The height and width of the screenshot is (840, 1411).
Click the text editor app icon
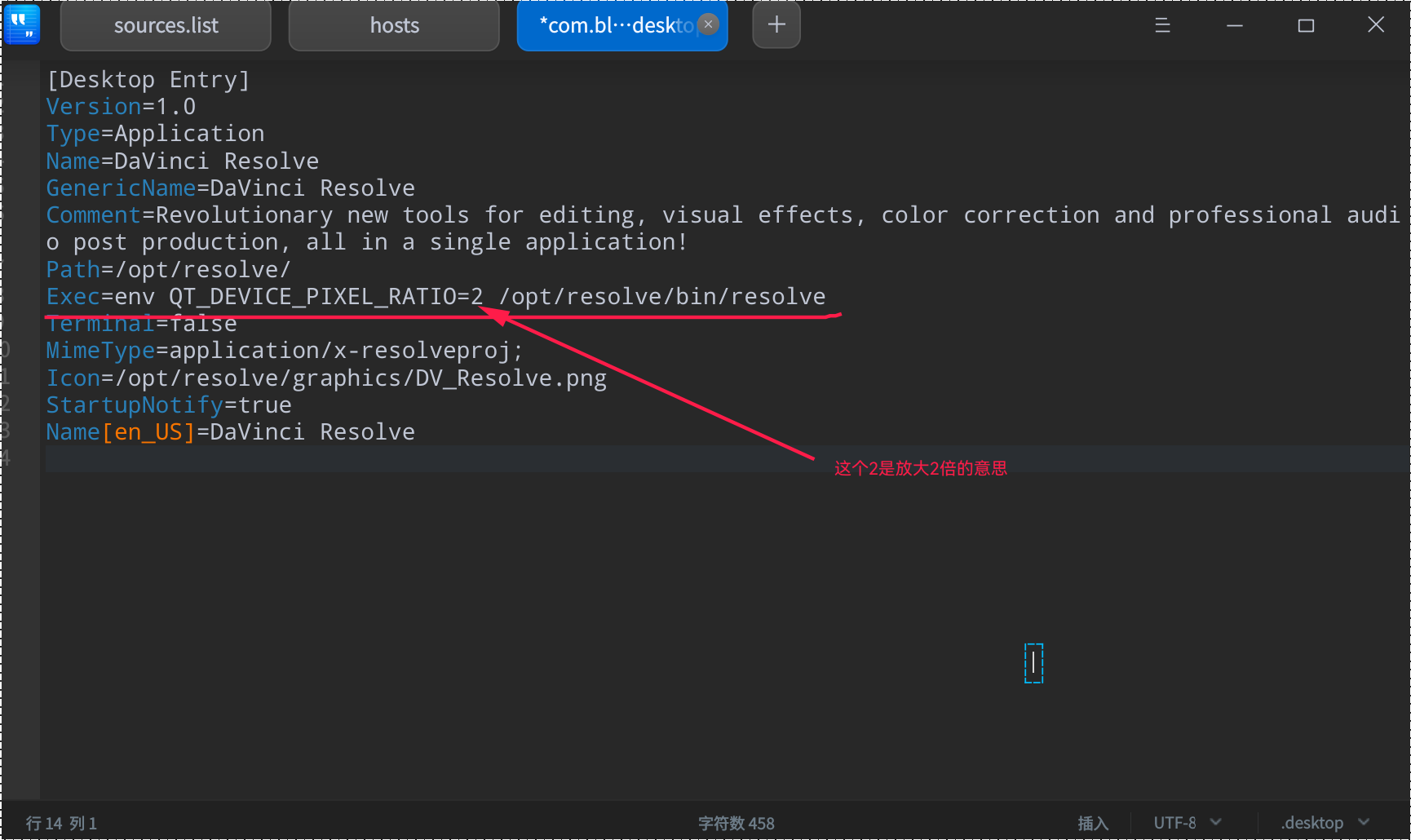point(22,24)
